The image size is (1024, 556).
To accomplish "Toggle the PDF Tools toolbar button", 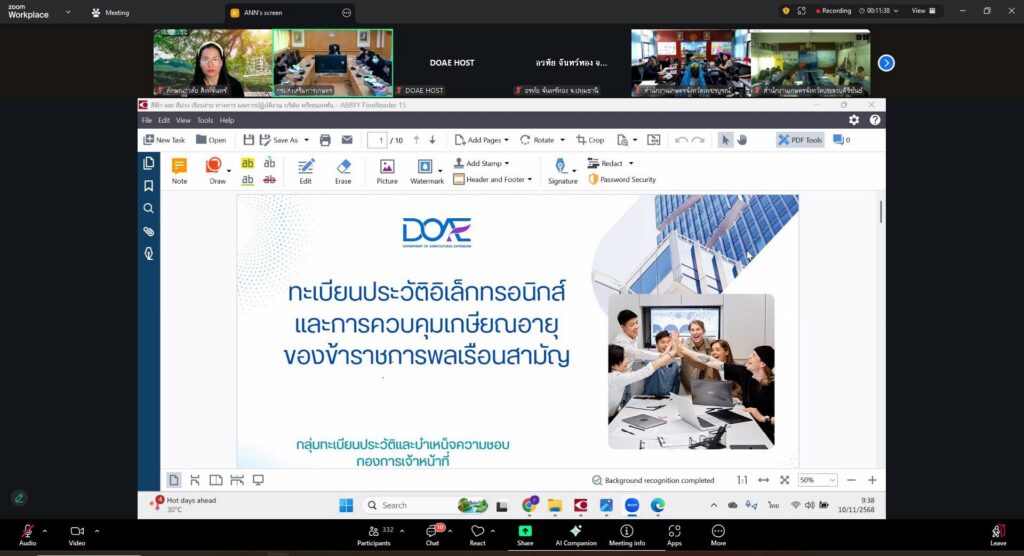I will pos(799,140).
